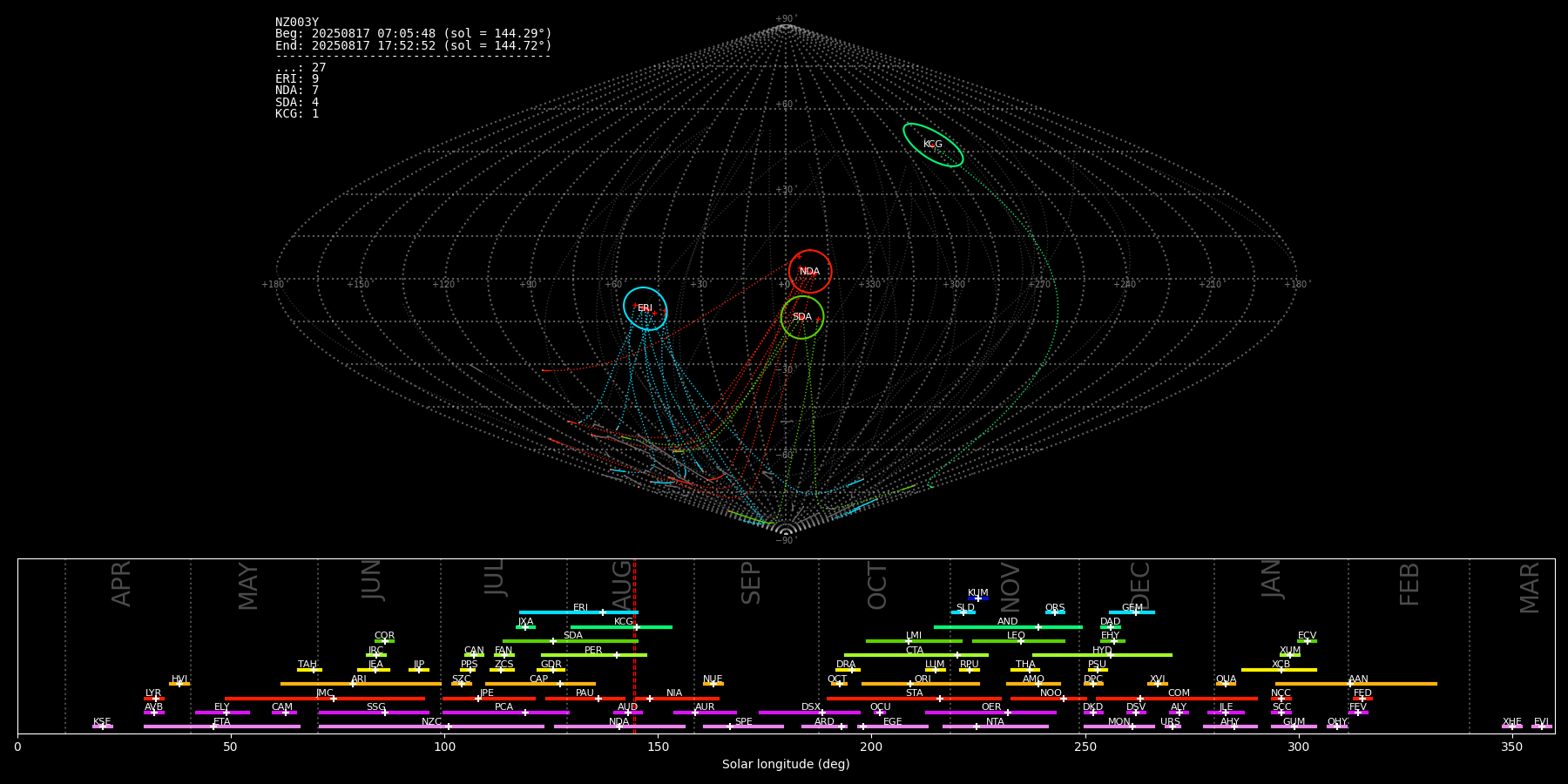
Task: Click the GEM shower bar in timeline
Action: 1132,612
